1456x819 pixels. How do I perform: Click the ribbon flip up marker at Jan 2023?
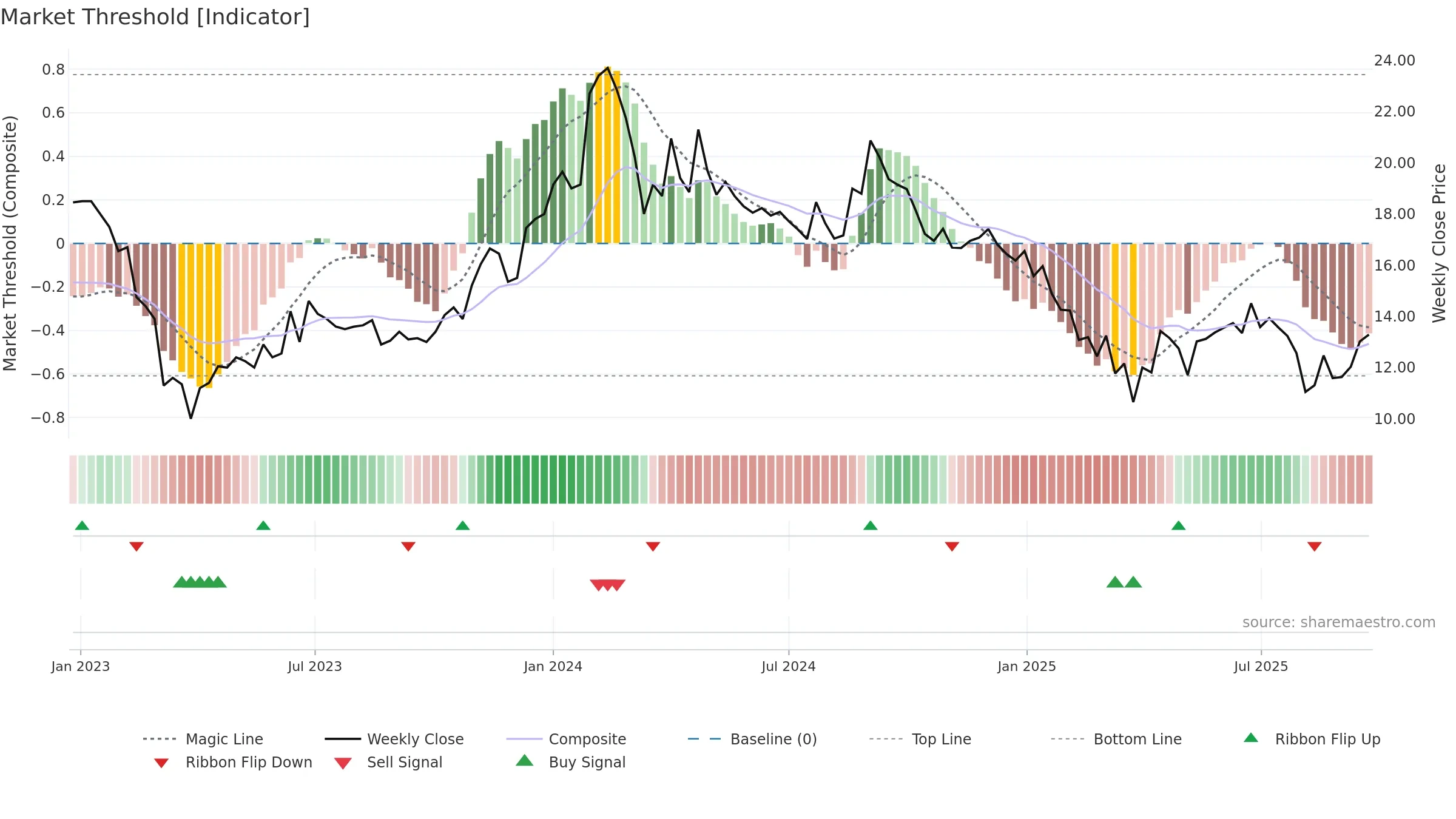(82, 525)
